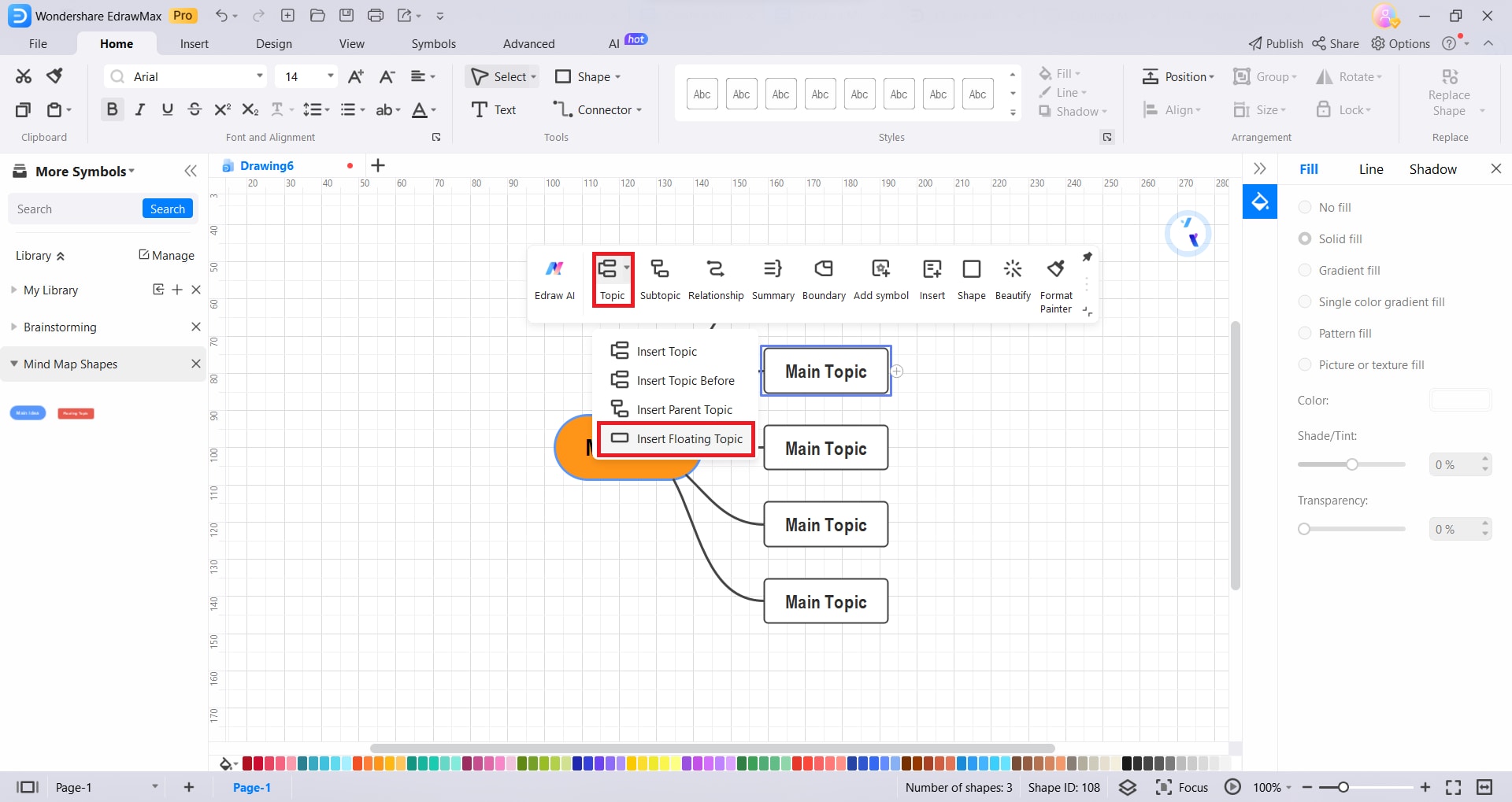This screenshot has height=802, width=1512.
Task: Click the Beautify icon
Action: [x=1013, y=280]
